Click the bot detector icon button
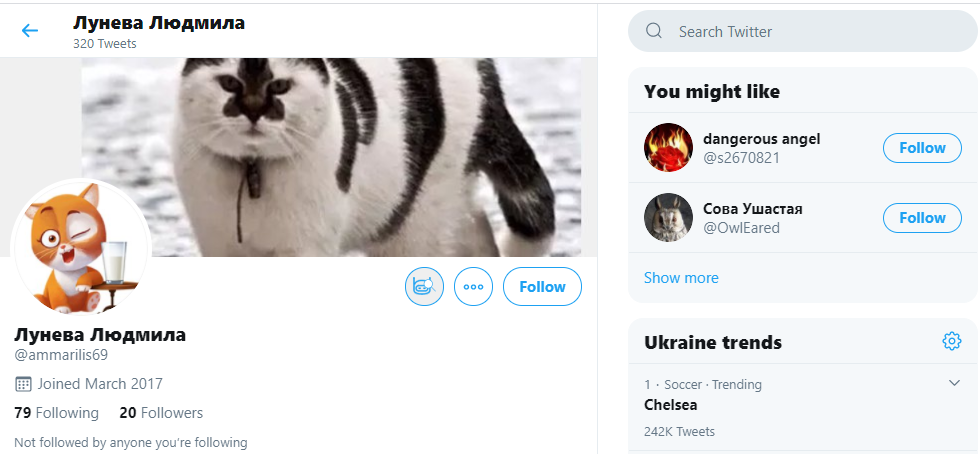Viewport: 980px width, 454px height. click(x=424, y=287)
